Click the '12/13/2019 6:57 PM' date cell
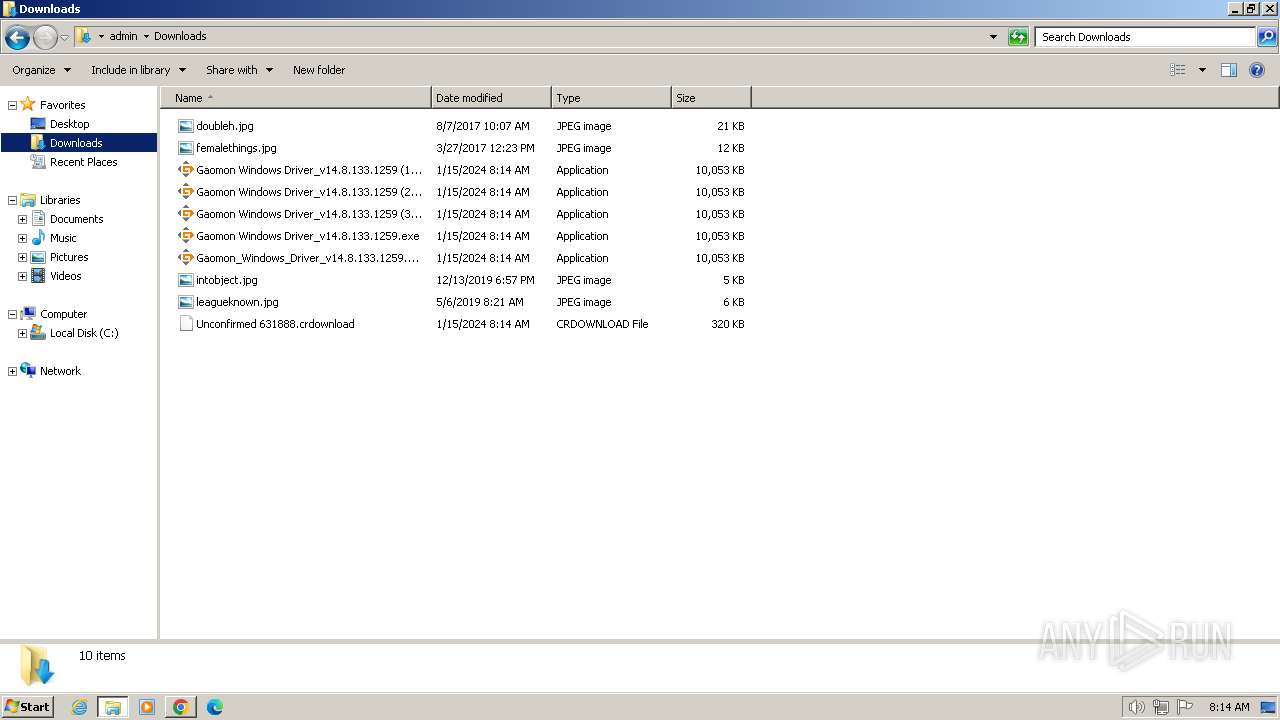 pyautogui.click(x=485, y=280)
